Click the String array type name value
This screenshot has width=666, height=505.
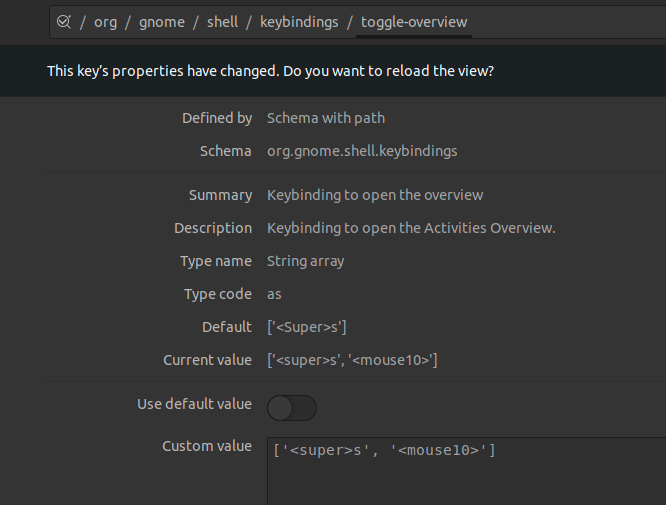305,261
